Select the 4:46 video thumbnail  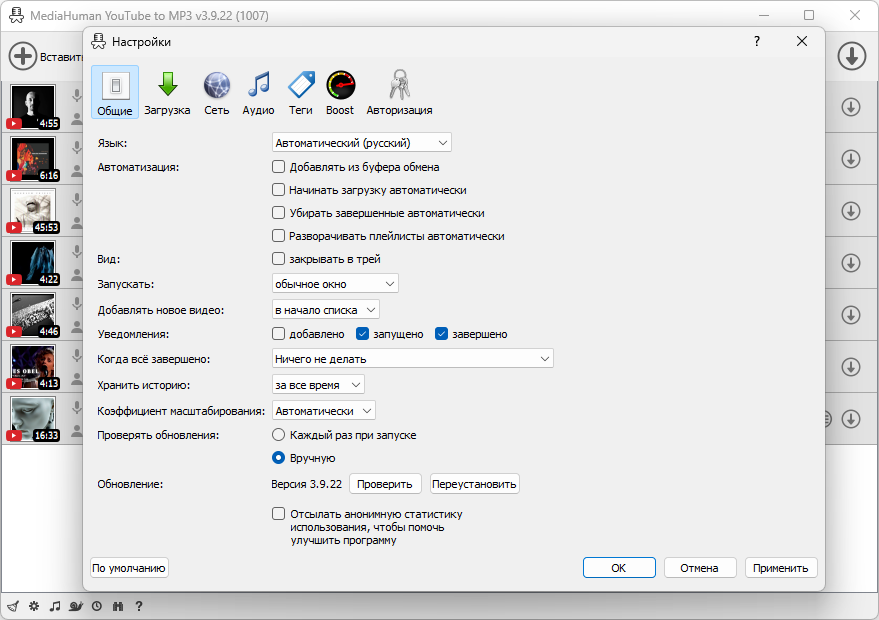point(33,314)
